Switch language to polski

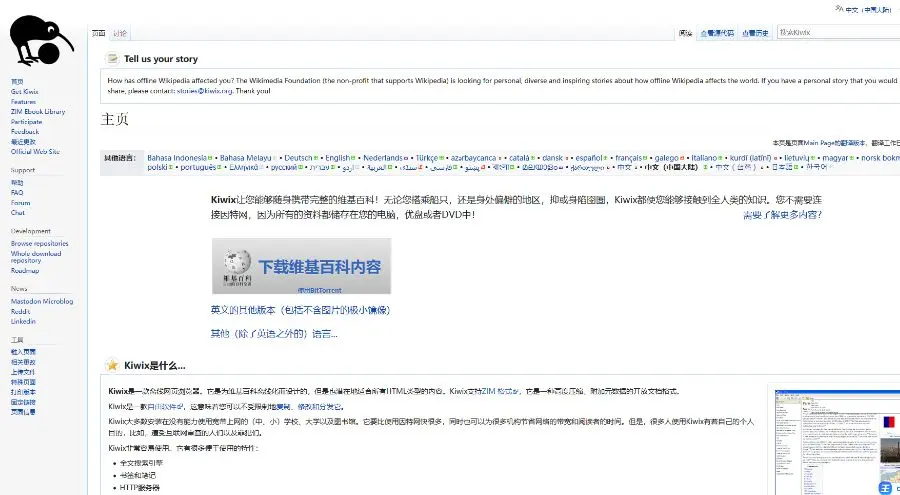(x=157, y=167)
